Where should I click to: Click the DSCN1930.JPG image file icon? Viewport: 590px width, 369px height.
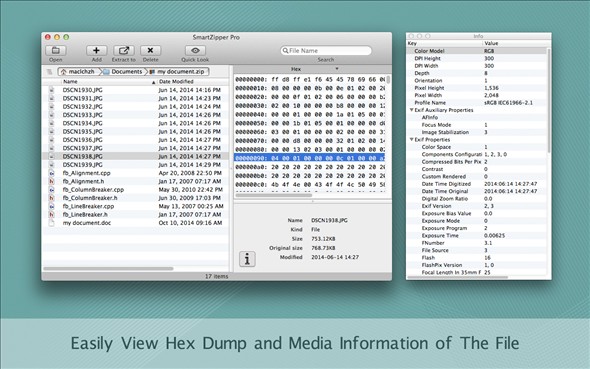pos(52,90)
